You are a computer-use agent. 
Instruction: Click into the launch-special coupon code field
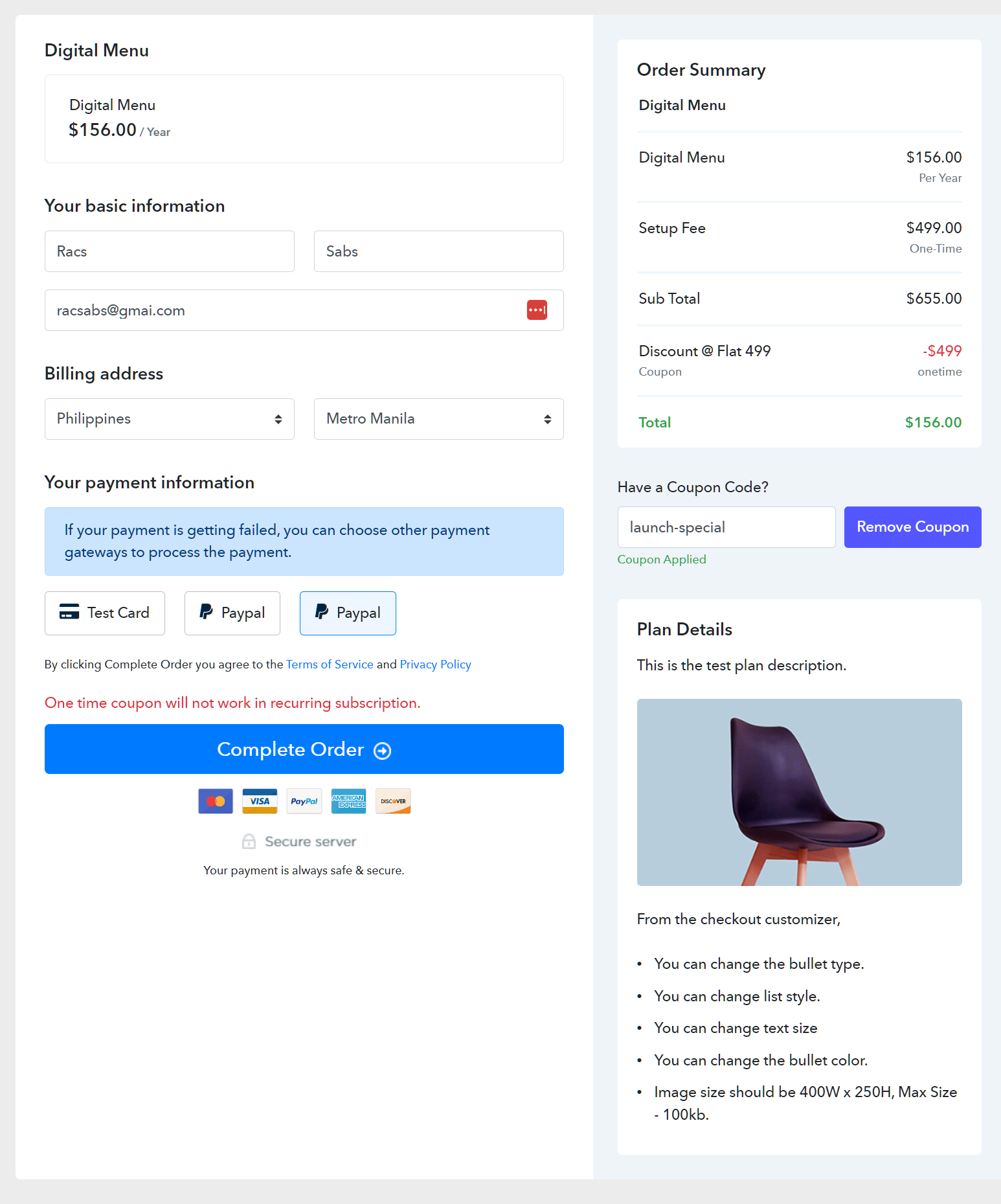pyautogui.click(x=726, y=527)
